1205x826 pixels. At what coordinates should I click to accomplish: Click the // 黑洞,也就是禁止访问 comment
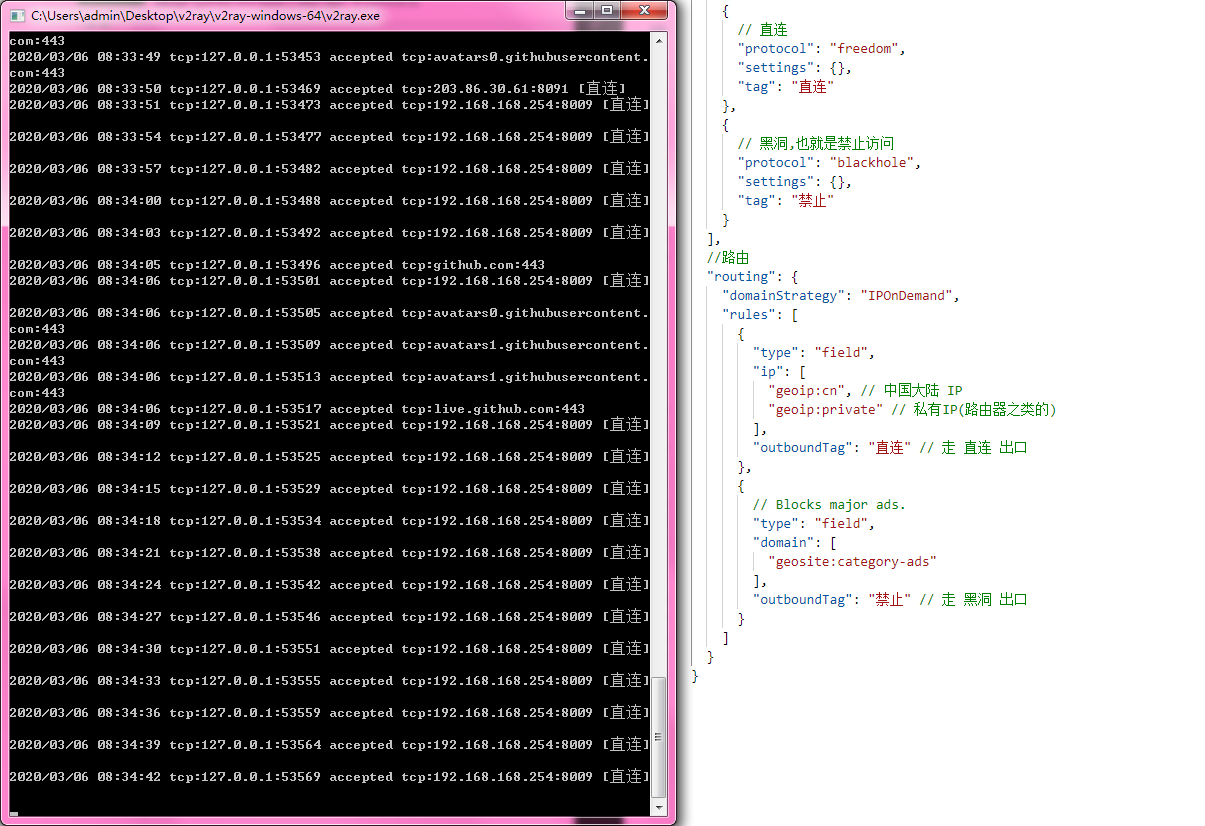[816, 143]
